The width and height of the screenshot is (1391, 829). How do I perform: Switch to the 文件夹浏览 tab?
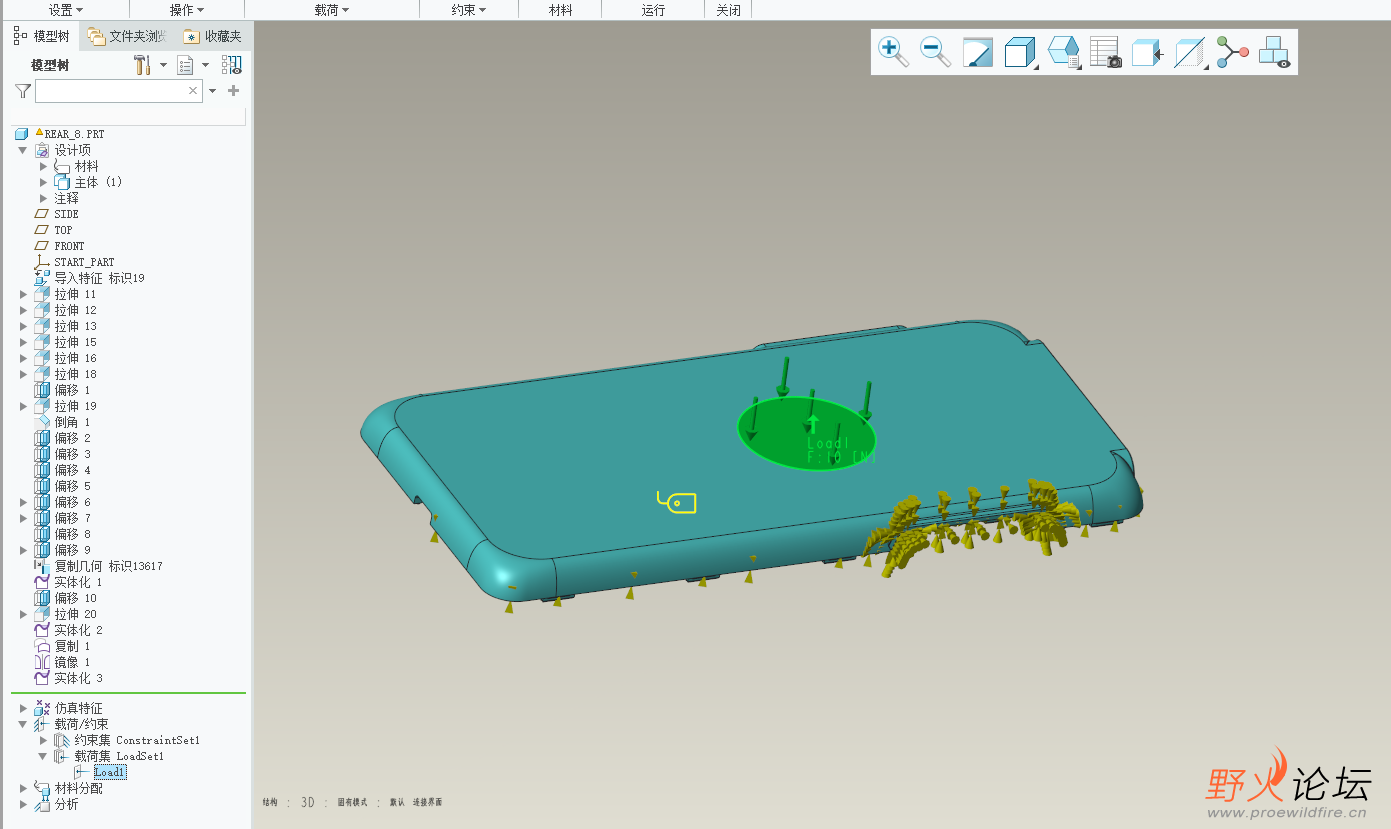126,36
